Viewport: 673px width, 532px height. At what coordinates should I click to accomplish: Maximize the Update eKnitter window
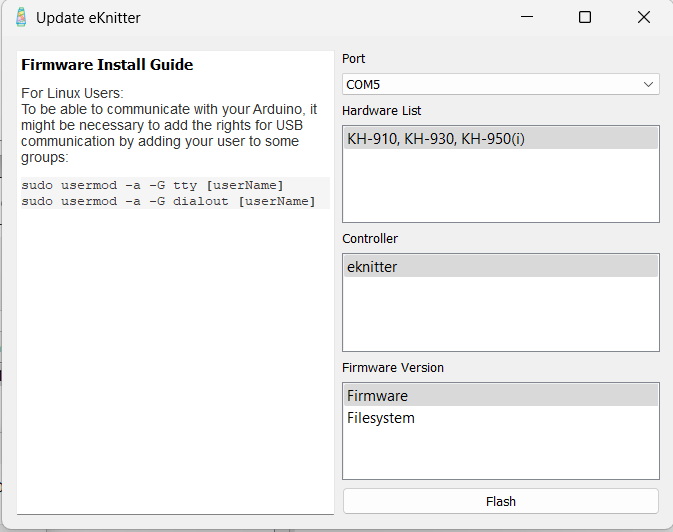585,17
